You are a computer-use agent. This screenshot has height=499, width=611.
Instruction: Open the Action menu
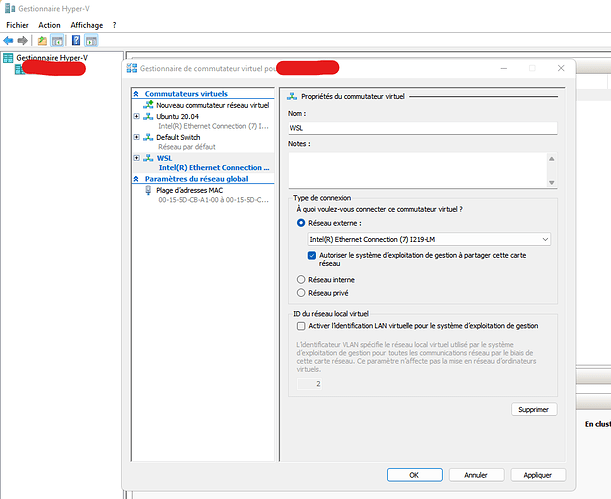pyautogui.click(x=49, y=24)
